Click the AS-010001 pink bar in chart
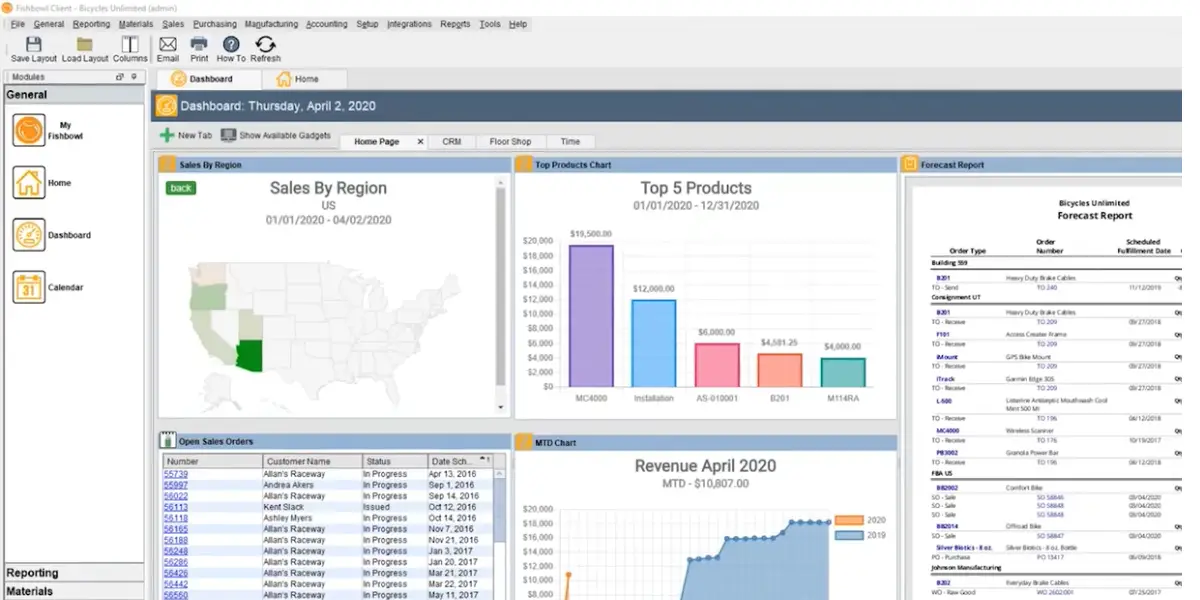This screenshot has width=1200, height=600. click(x=716, y=365)
